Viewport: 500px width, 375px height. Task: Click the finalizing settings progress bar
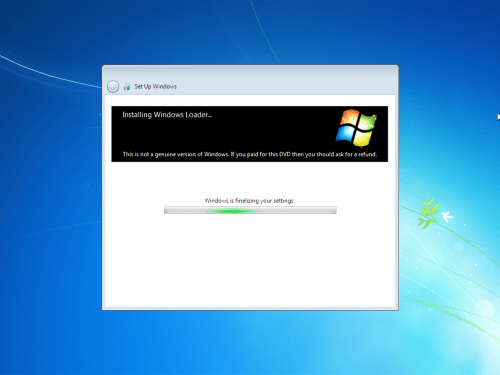click(x=250, y=210)
